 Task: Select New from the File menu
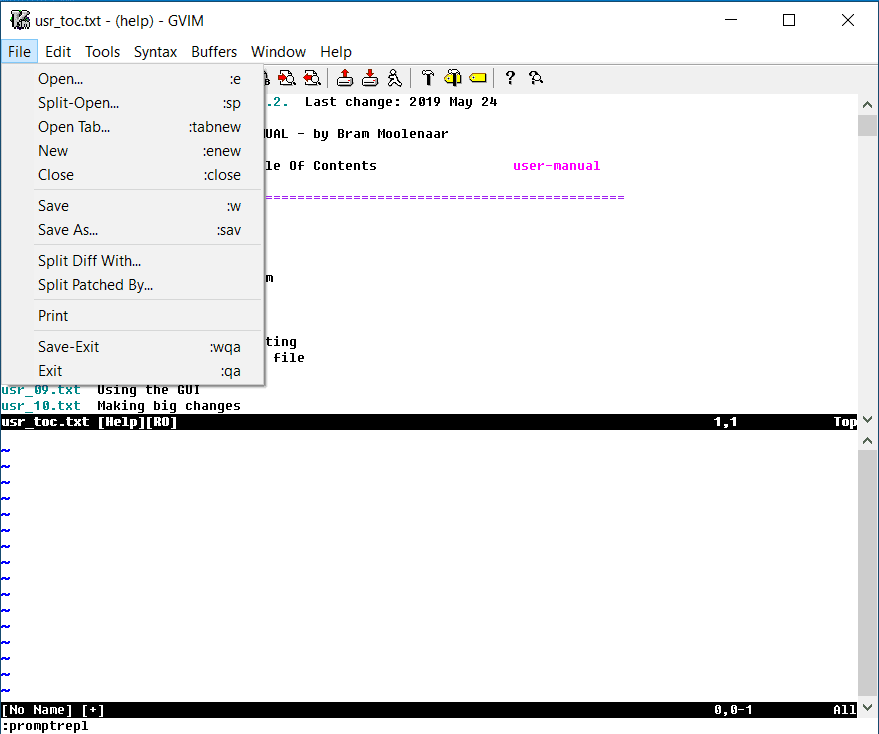pyautogui.click(x=133, y=151)
